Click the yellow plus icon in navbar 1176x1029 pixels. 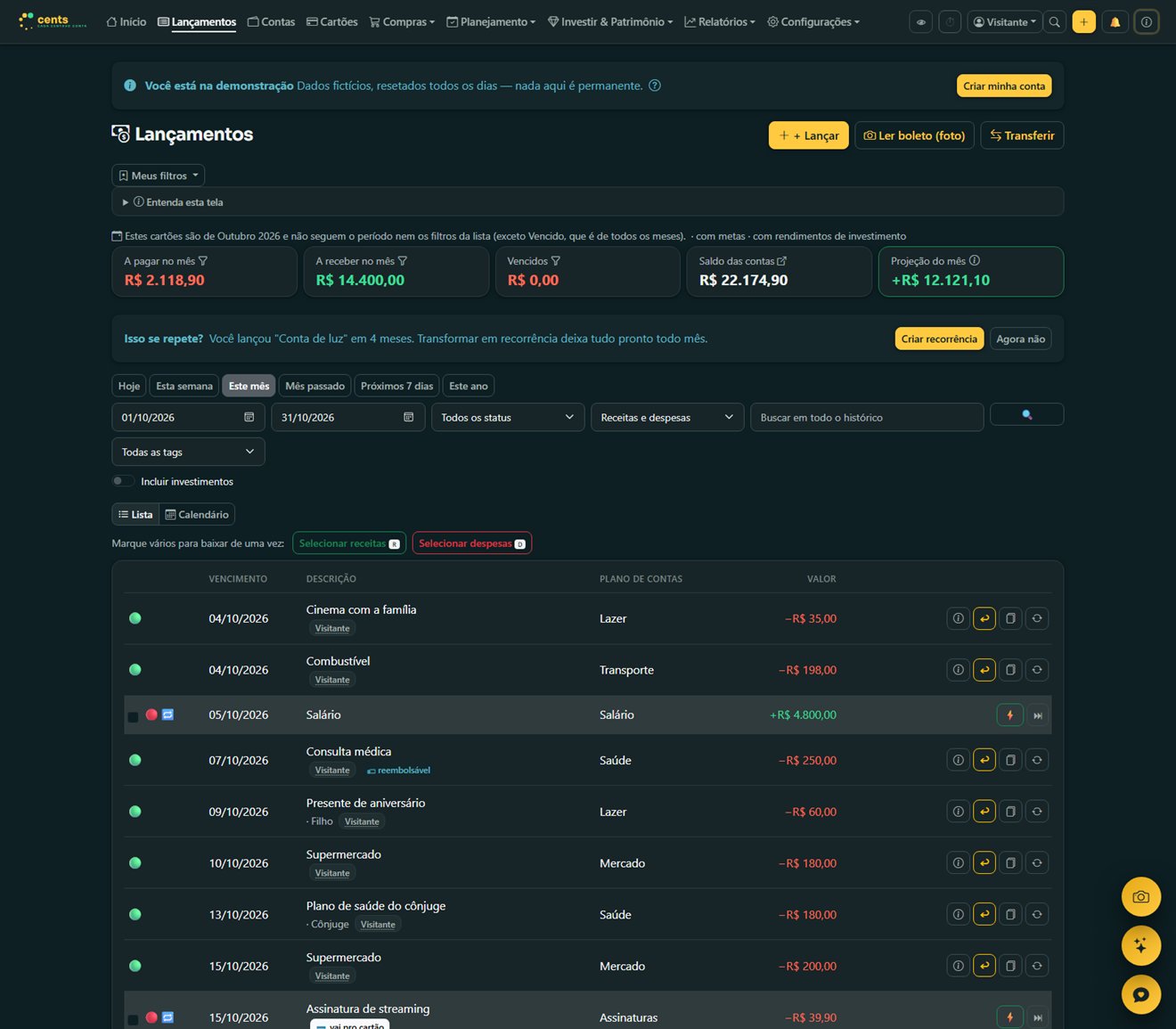click(1084, 22)
